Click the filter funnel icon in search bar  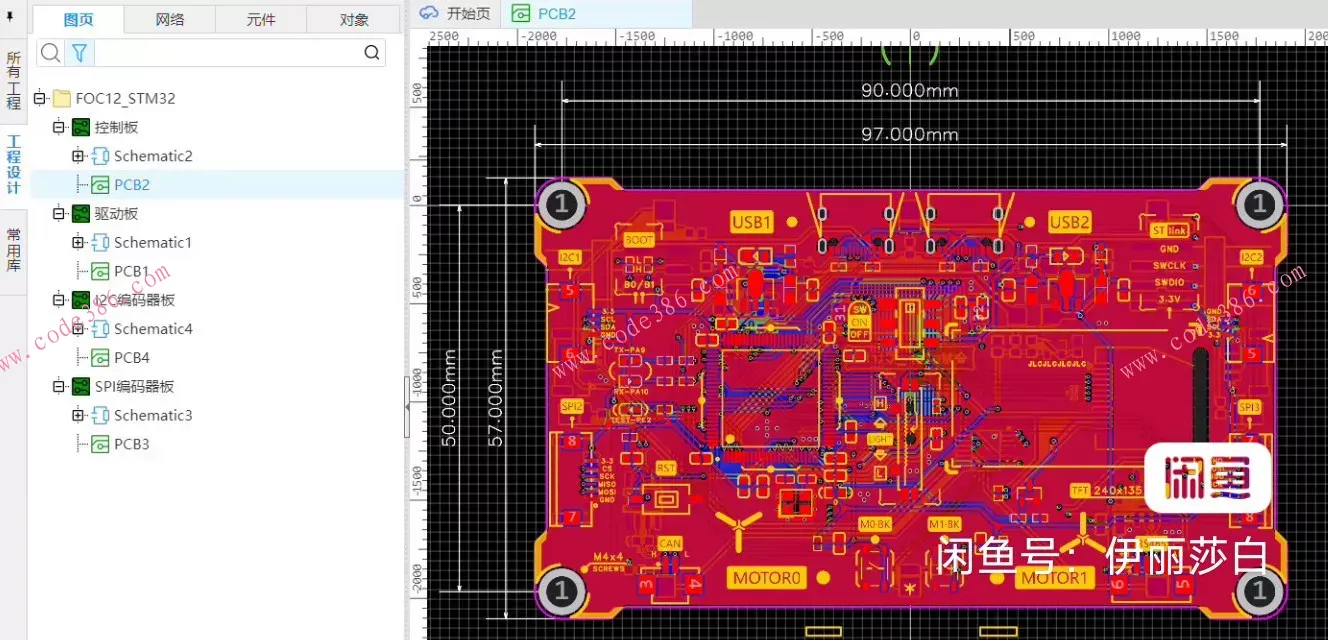click(79, 53)
